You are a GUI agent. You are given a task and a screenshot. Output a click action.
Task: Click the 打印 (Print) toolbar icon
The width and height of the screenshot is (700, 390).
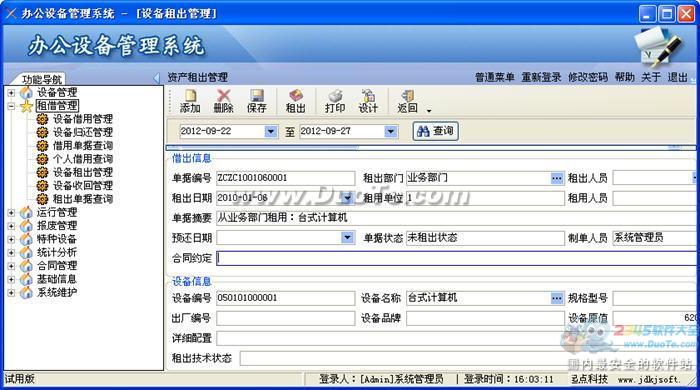tap(335, 101)
